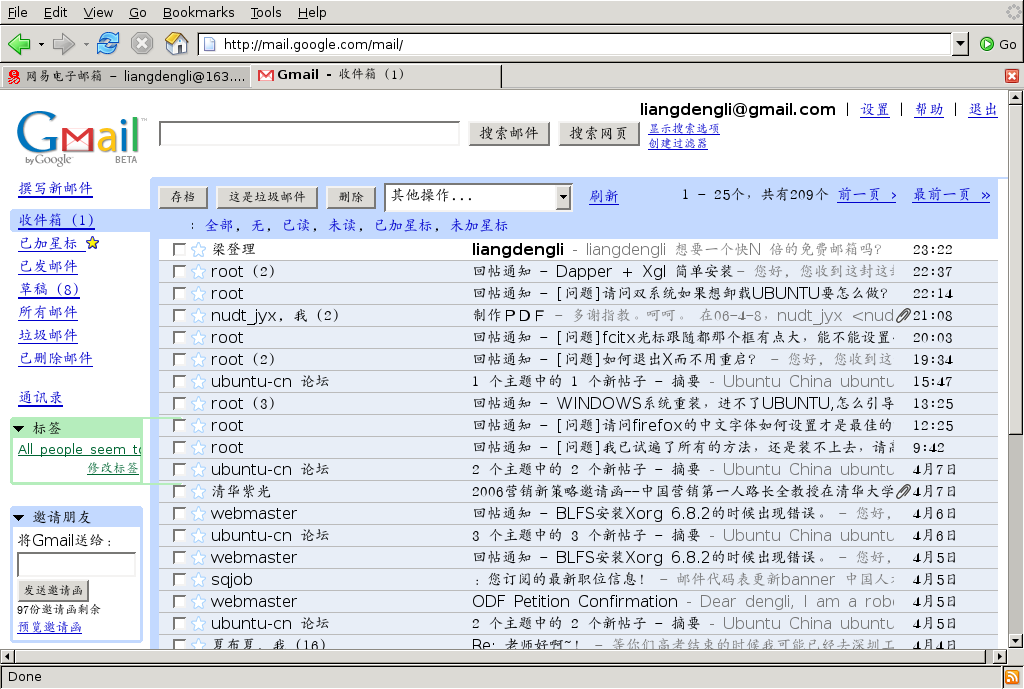Viewport: 1024px width, 689px height.
Task: Click the Gmail search input field
Action: click(x=310, y=133)
